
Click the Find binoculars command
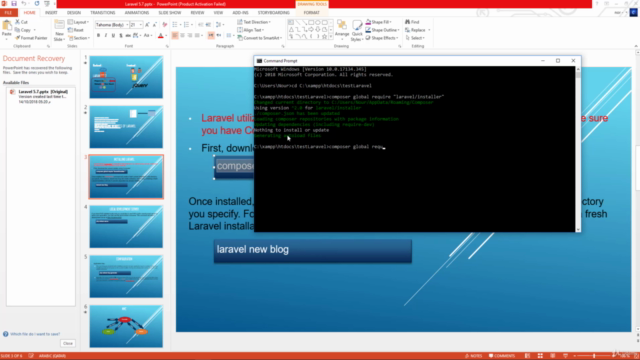[412, 22]
